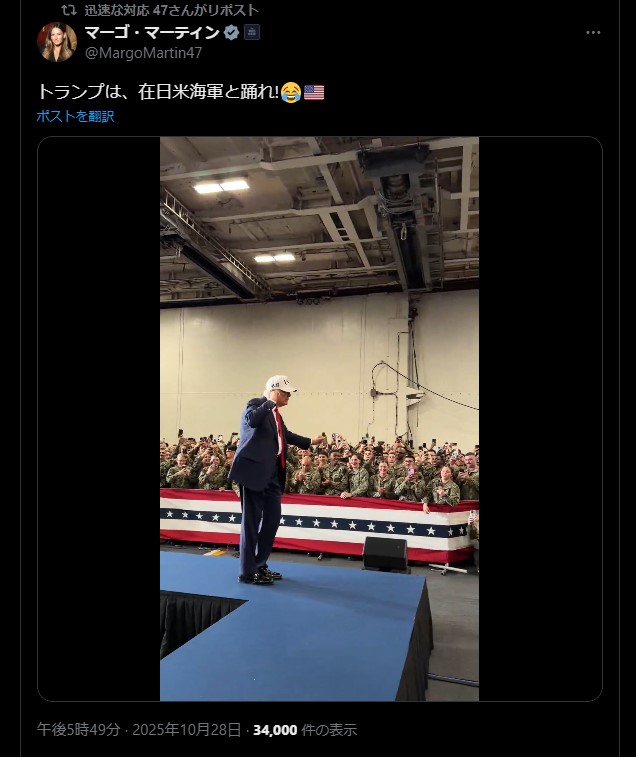Click the US flag emoji in the post
The image size is (636, 757).
(314, 92)
